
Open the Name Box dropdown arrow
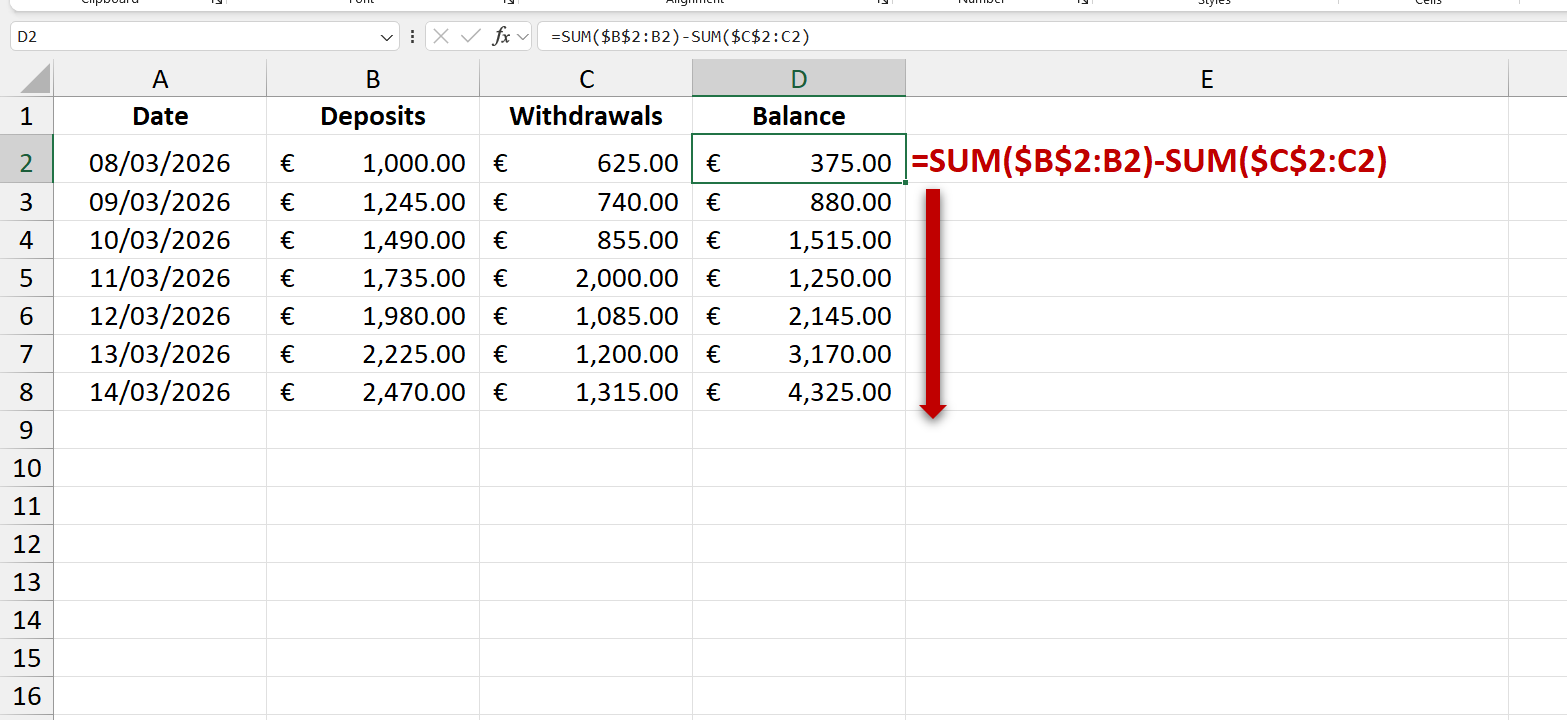tap(387, 37)
